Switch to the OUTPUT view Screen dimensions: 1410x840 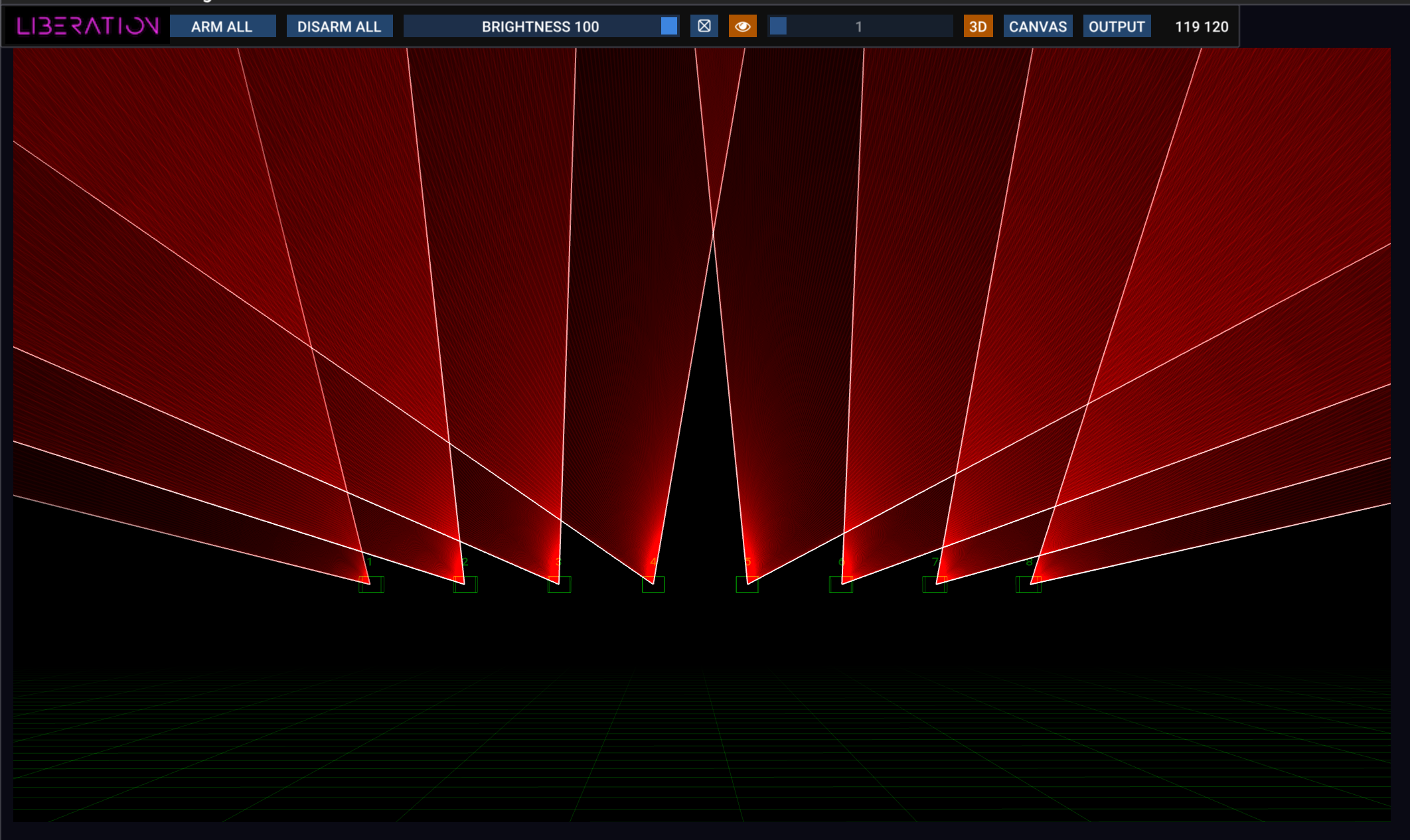1117,27
